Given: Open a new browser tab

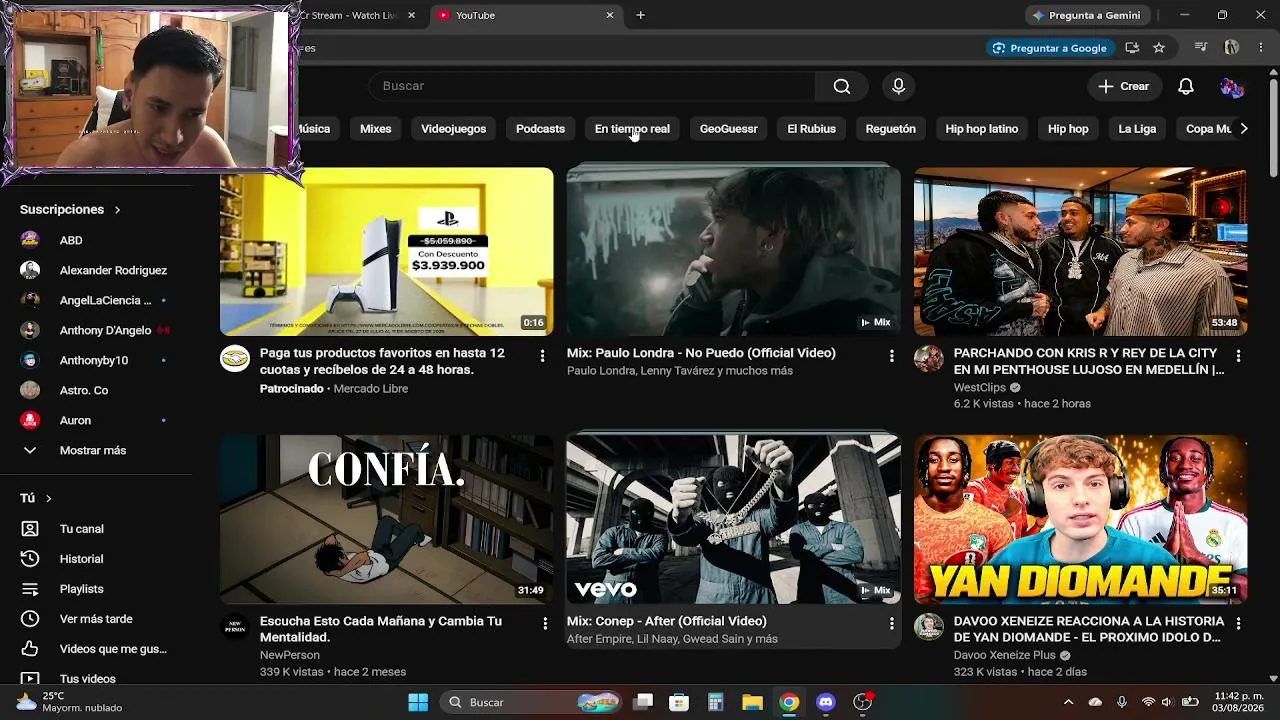Looking at the screenshot, I should (x=640, y=15).
